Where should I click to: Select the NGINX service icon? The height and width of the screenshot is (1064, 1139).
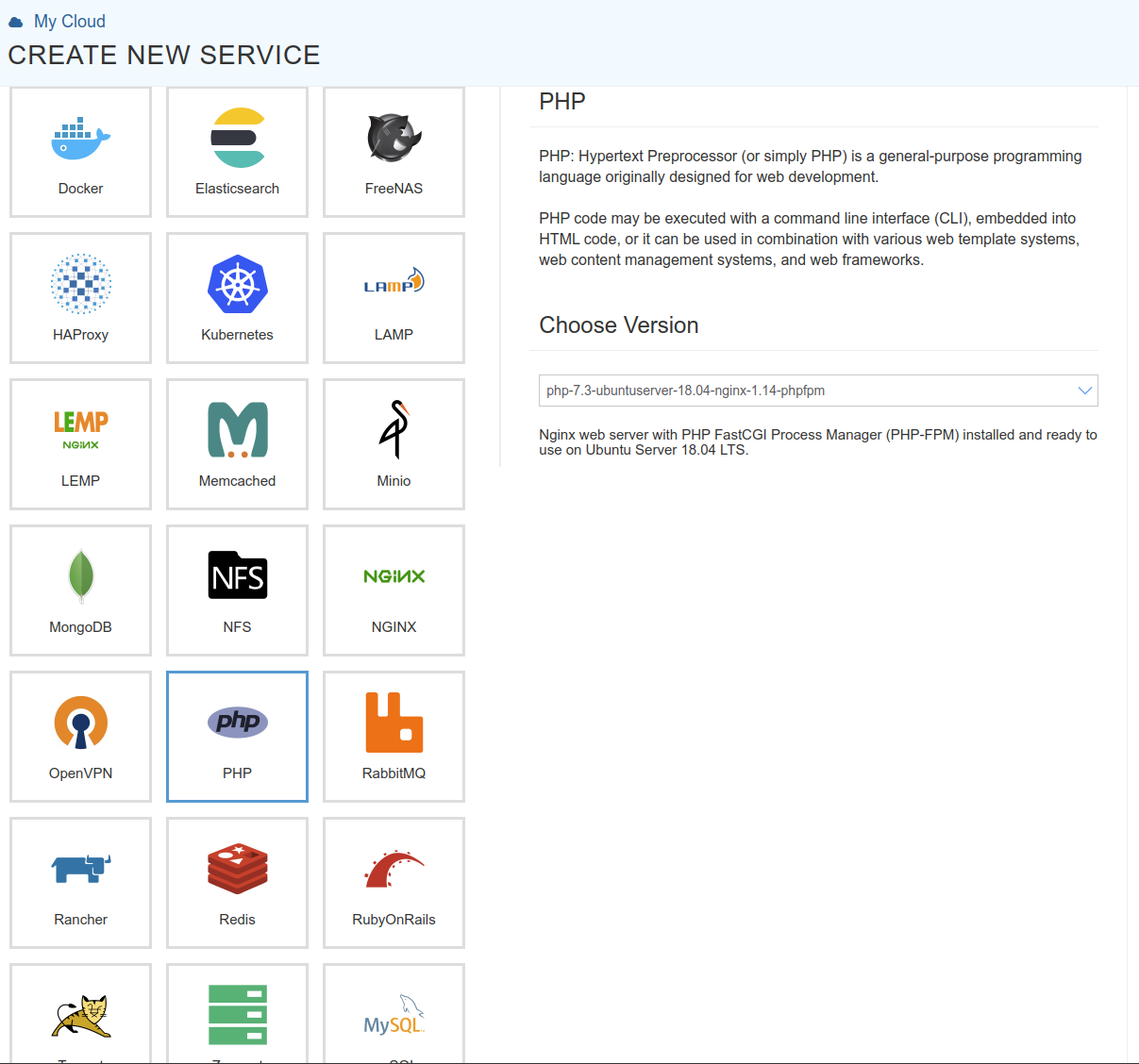coord(394,576)
